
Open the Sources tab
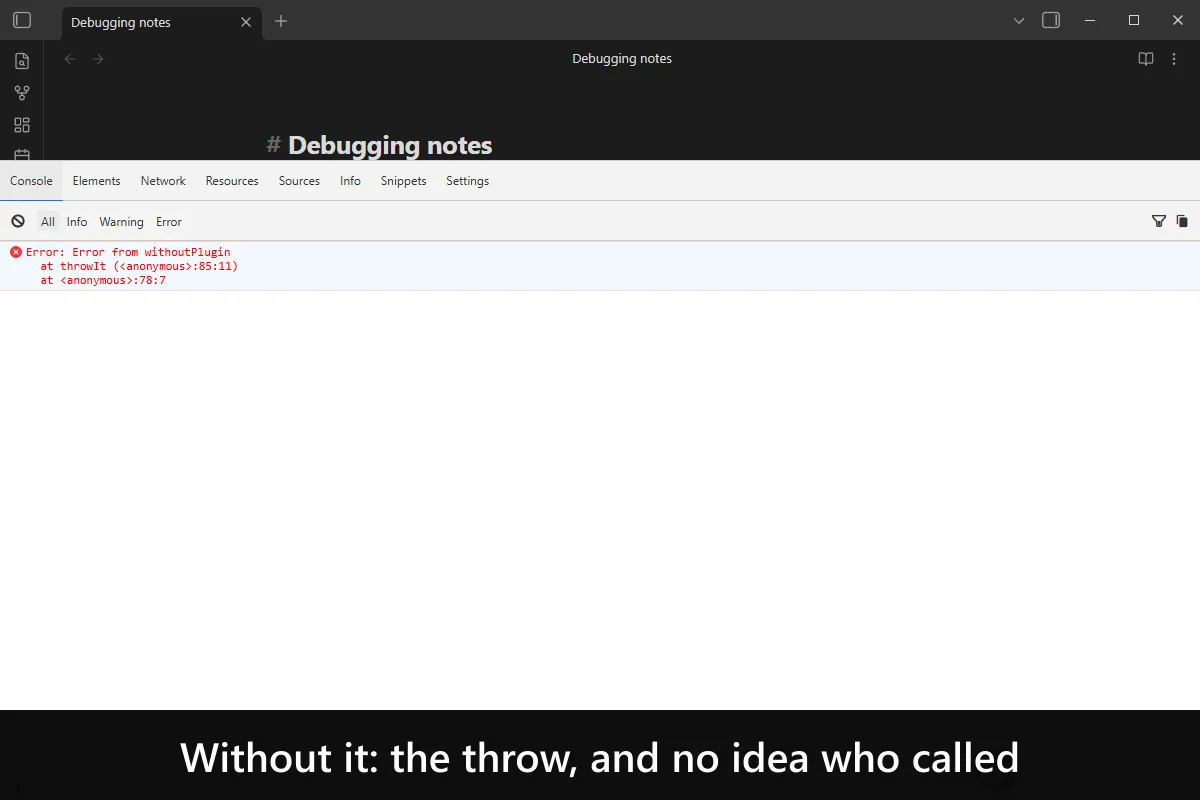tap(299, 181)
